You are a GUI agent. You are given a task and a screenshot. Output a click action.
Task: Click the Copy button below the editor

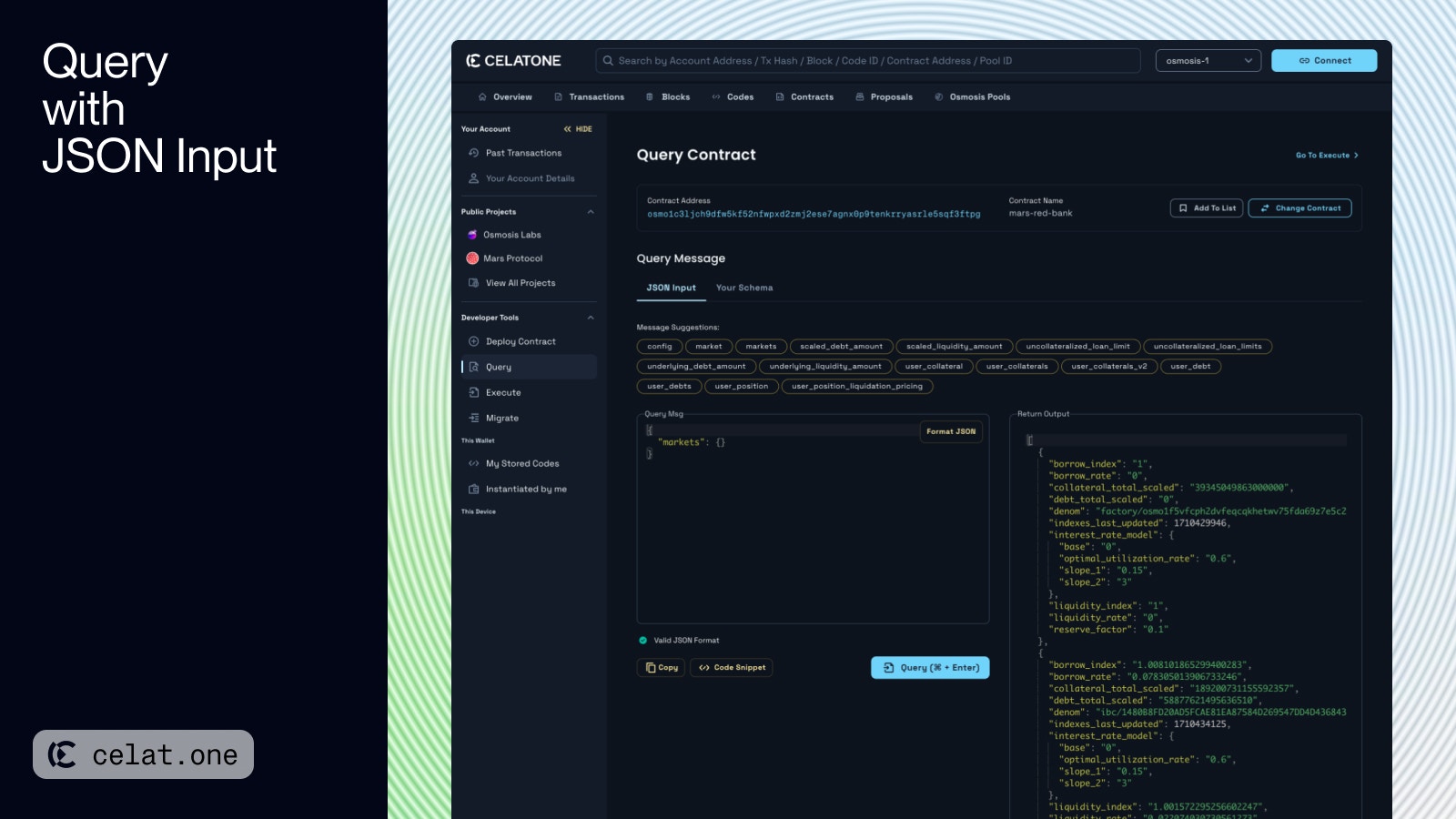pyautogui.click(x=661, y=668)
